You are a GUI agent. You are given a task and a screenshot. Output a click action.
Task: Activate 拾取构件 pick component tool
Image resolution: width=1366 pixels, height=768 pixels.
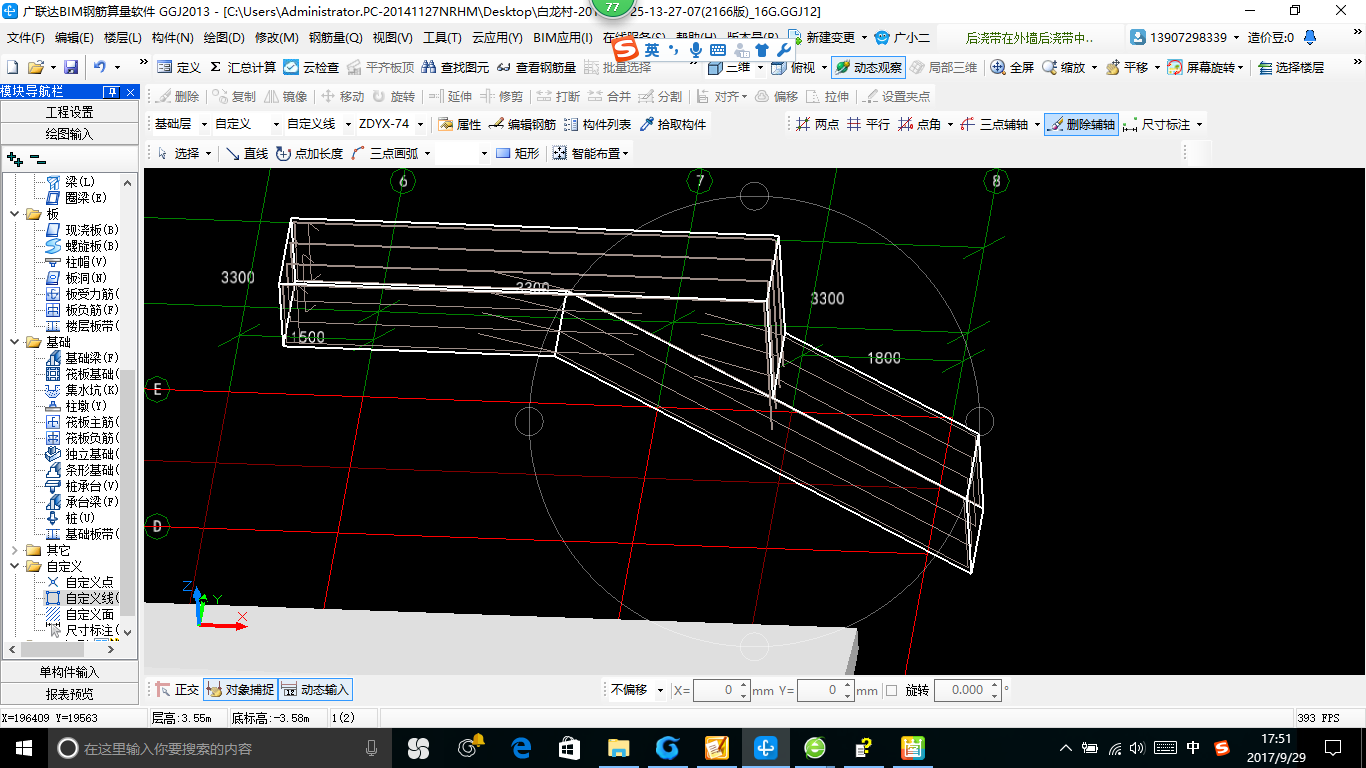[672, 124]
